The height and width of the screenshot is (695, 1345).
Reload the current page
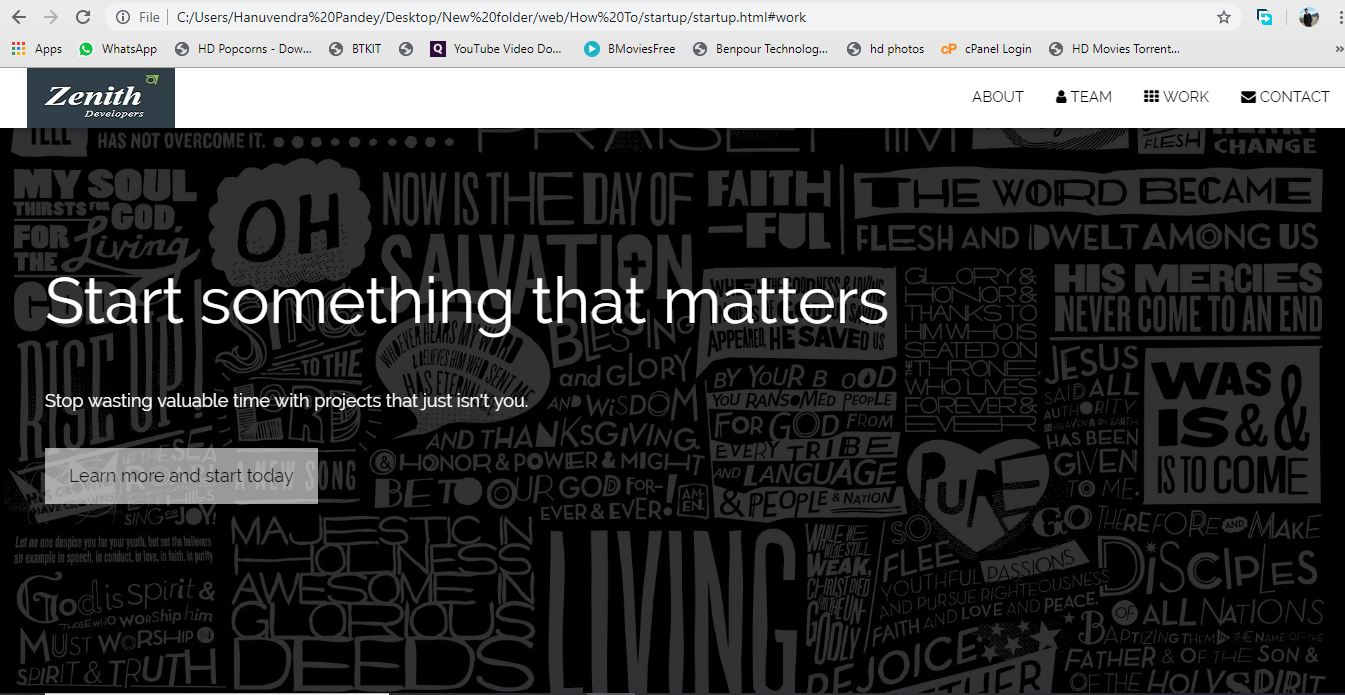click(83, 16)
